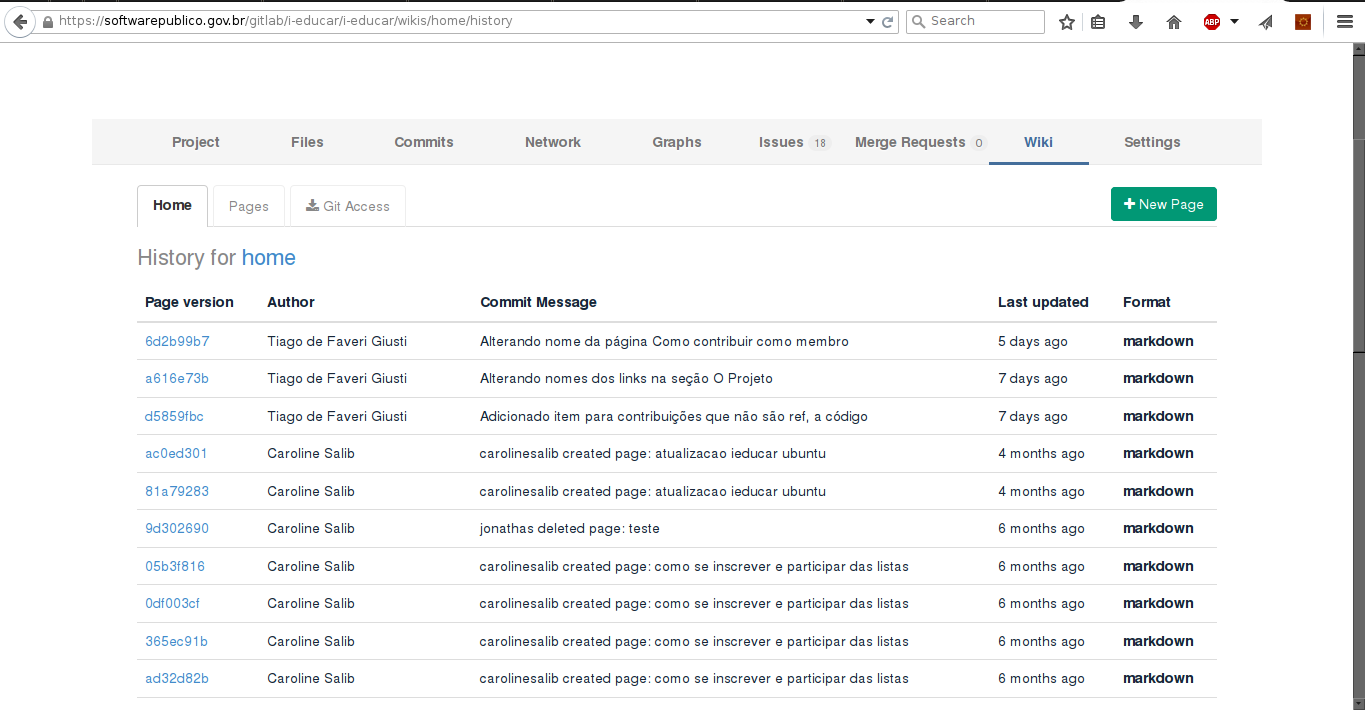
Task: Click message 'jonathas deleted page: teste'
Action: [570, 528]
